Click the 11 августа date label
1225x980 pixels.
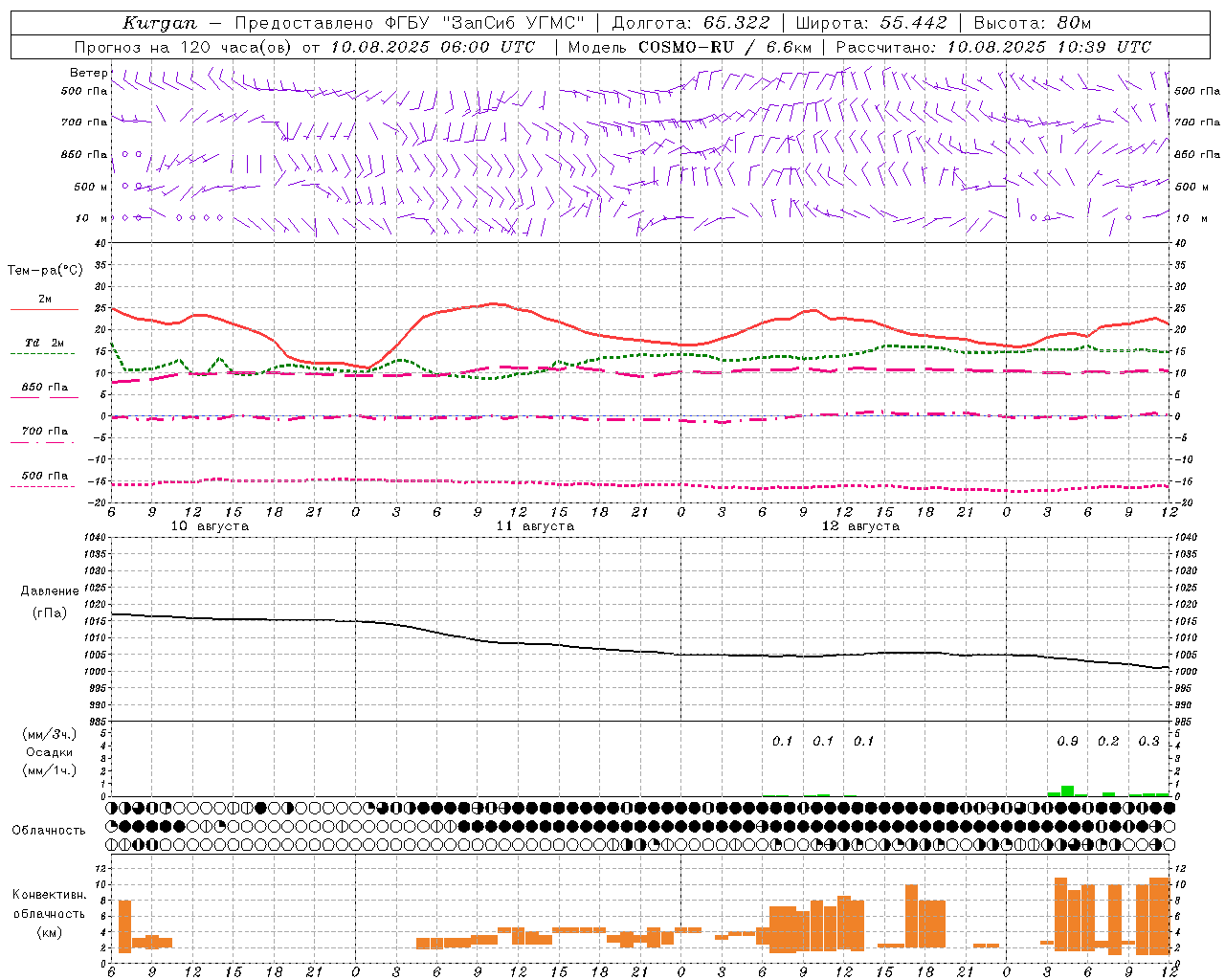tap(535, 526)
